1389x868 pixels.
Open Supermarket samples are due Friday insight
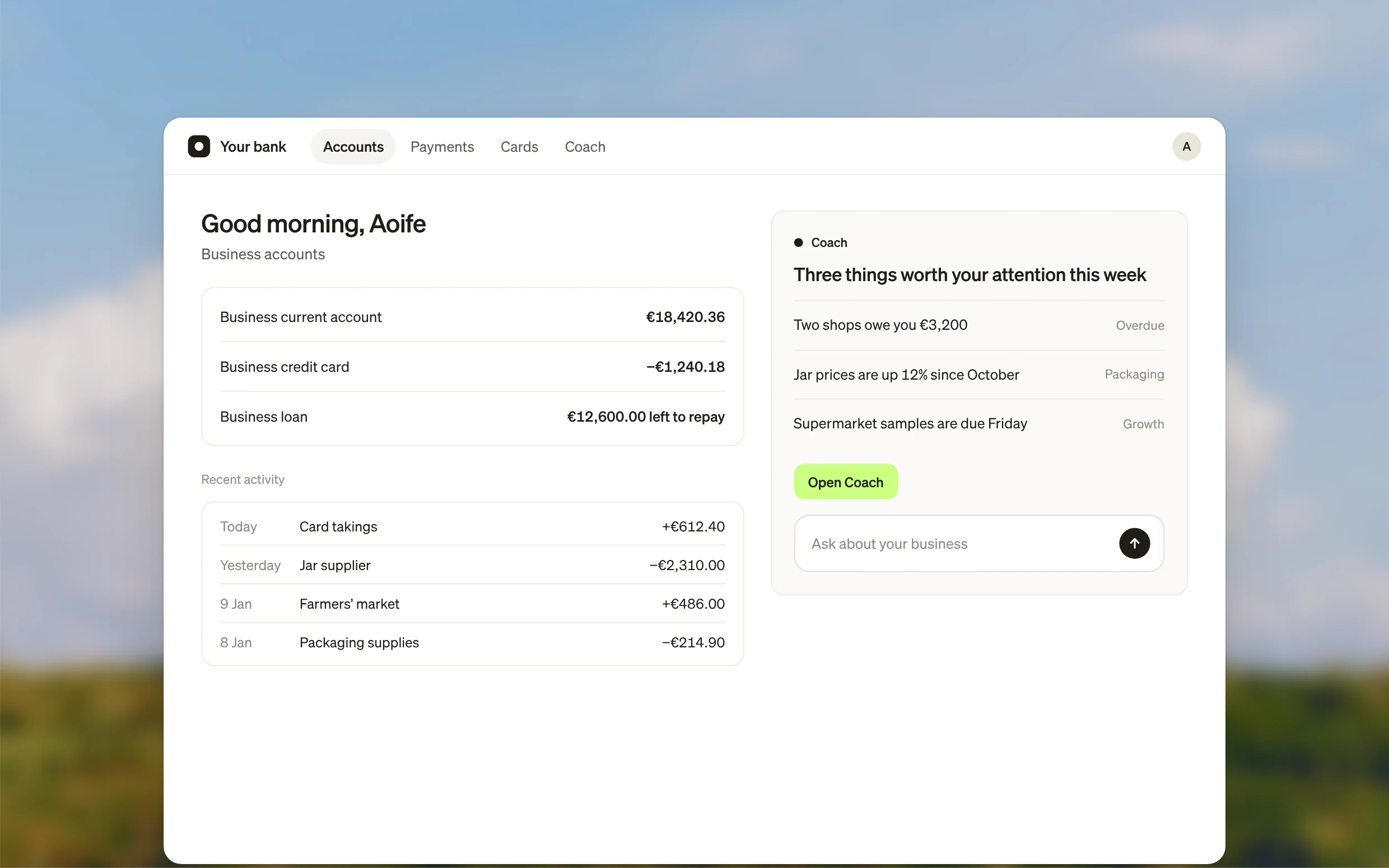point(978,424)
